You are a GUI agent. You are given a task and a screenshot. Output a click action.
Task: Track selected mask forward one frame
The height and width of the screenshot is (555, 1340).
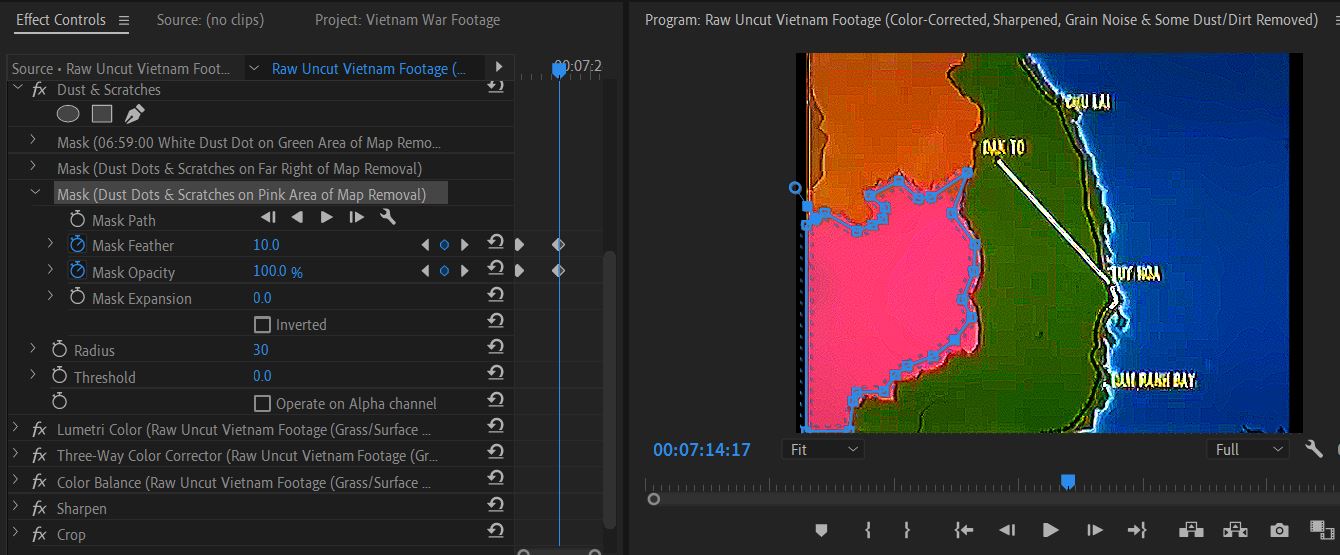(x=357, y=218)
